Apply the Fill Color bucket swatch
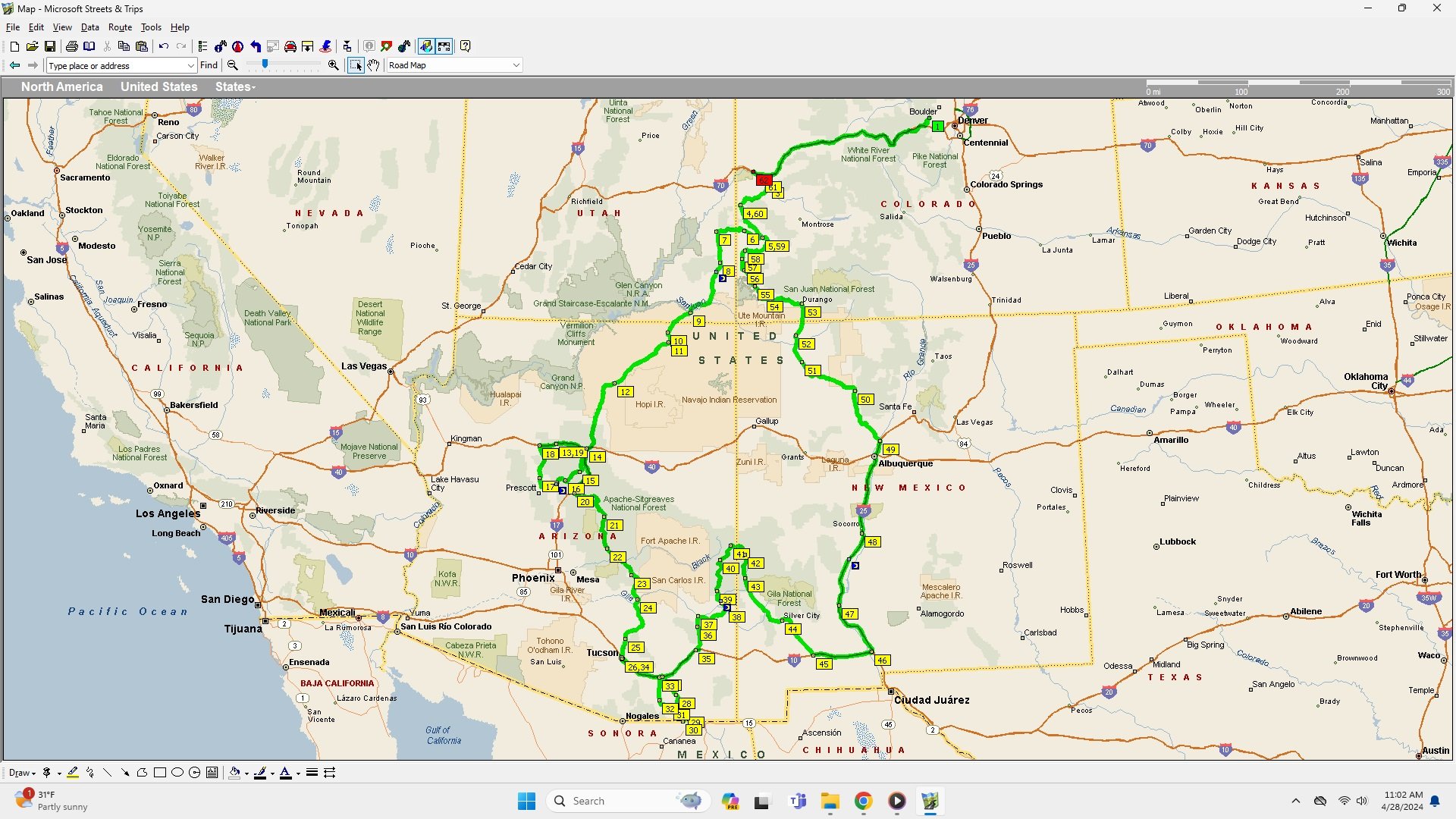This screenshot has height=819, width=1456. coord(234,773)
